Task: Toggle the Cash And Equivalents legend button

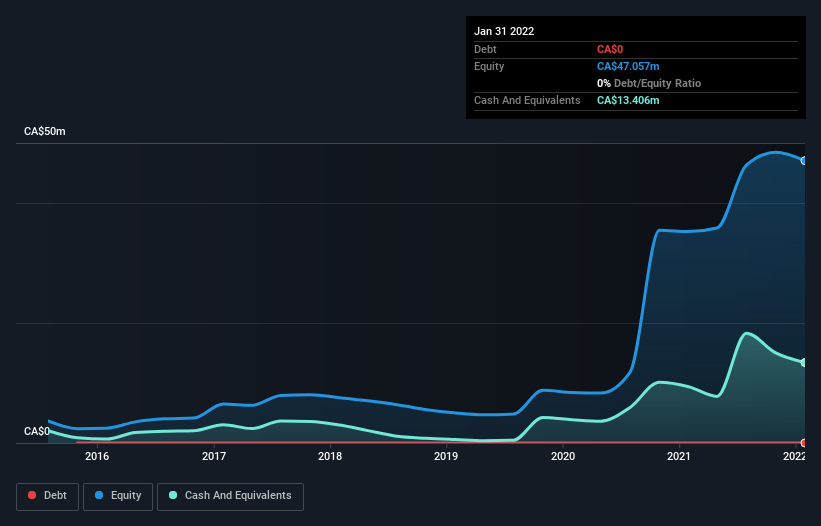Action: click(x=230, y=496)
